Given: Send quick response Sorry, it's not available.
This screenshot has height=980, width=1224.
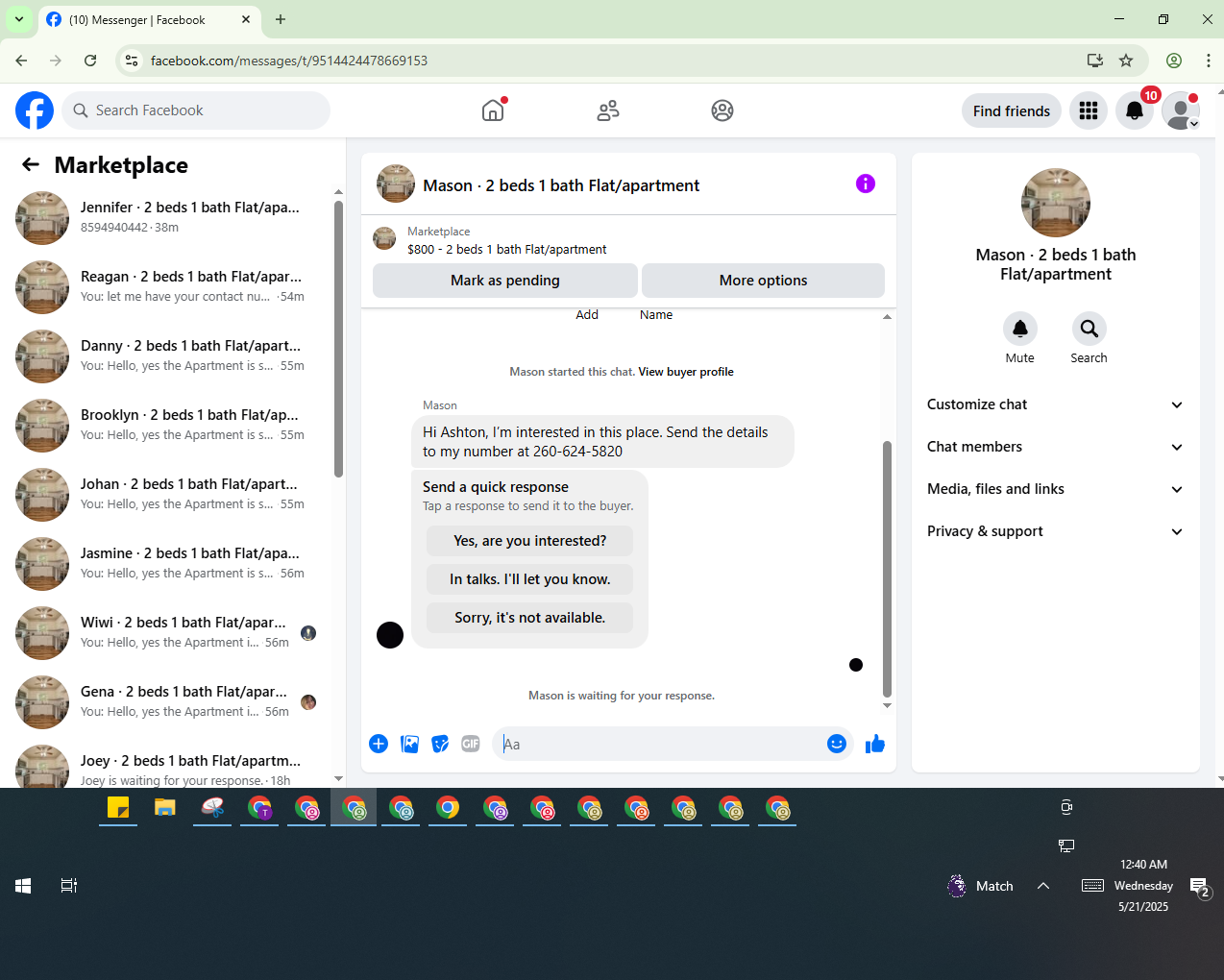Looking at the screenshot, I should click(x=530, y=618).
